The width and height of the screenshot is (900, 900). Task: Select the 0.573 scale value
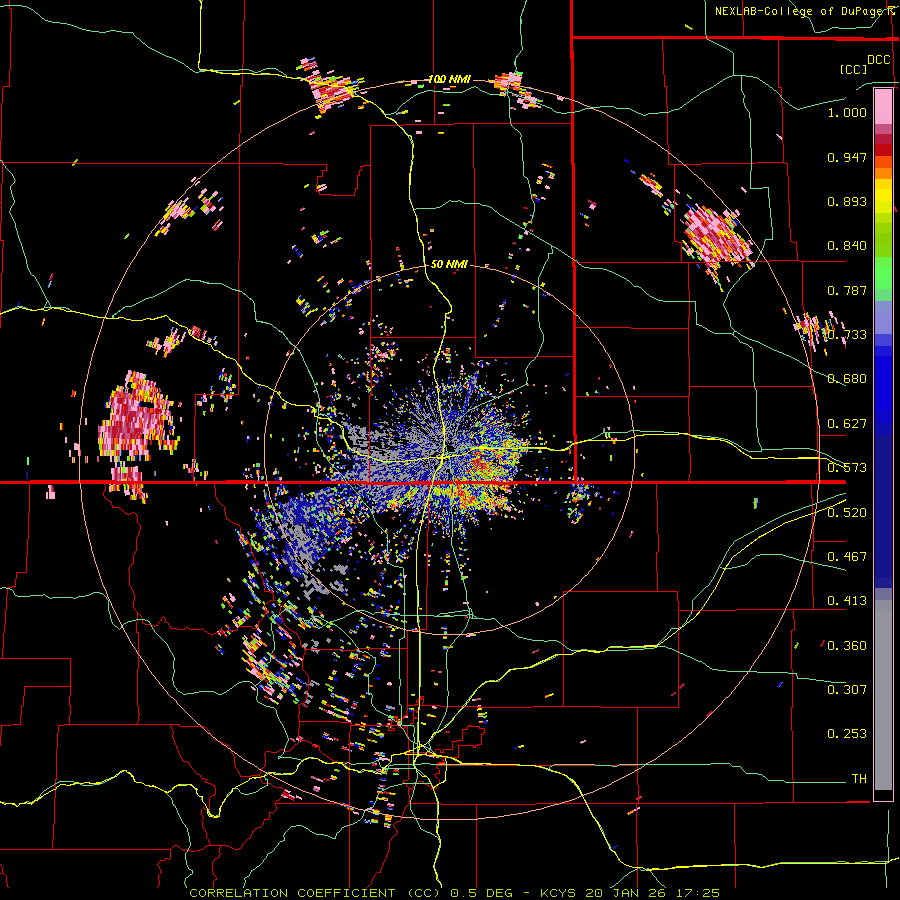[847, 468]
